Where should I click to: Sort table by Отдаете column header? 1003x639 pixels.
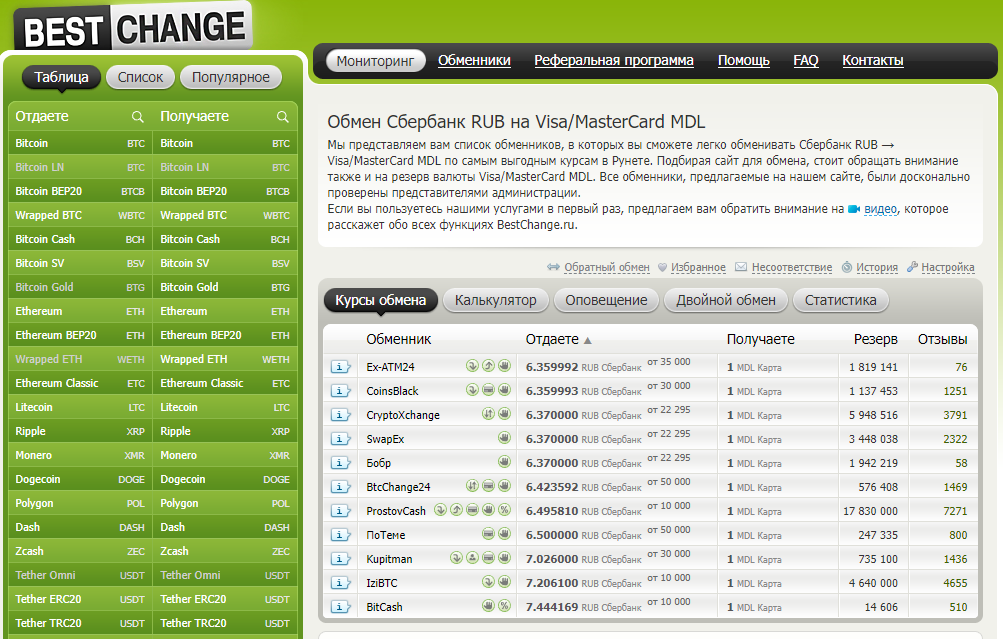(552, 339)
